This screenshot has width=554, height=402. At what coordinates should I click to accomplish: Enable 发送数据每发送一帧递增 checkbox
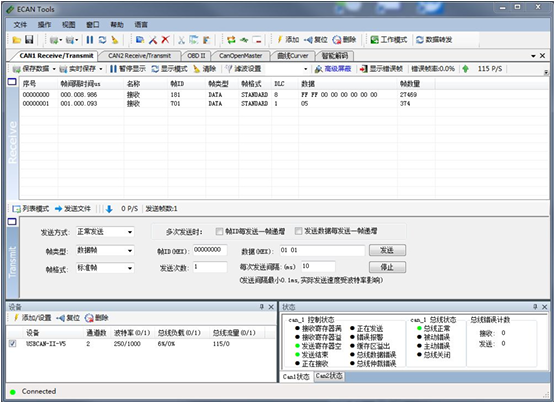click(298, 231)
